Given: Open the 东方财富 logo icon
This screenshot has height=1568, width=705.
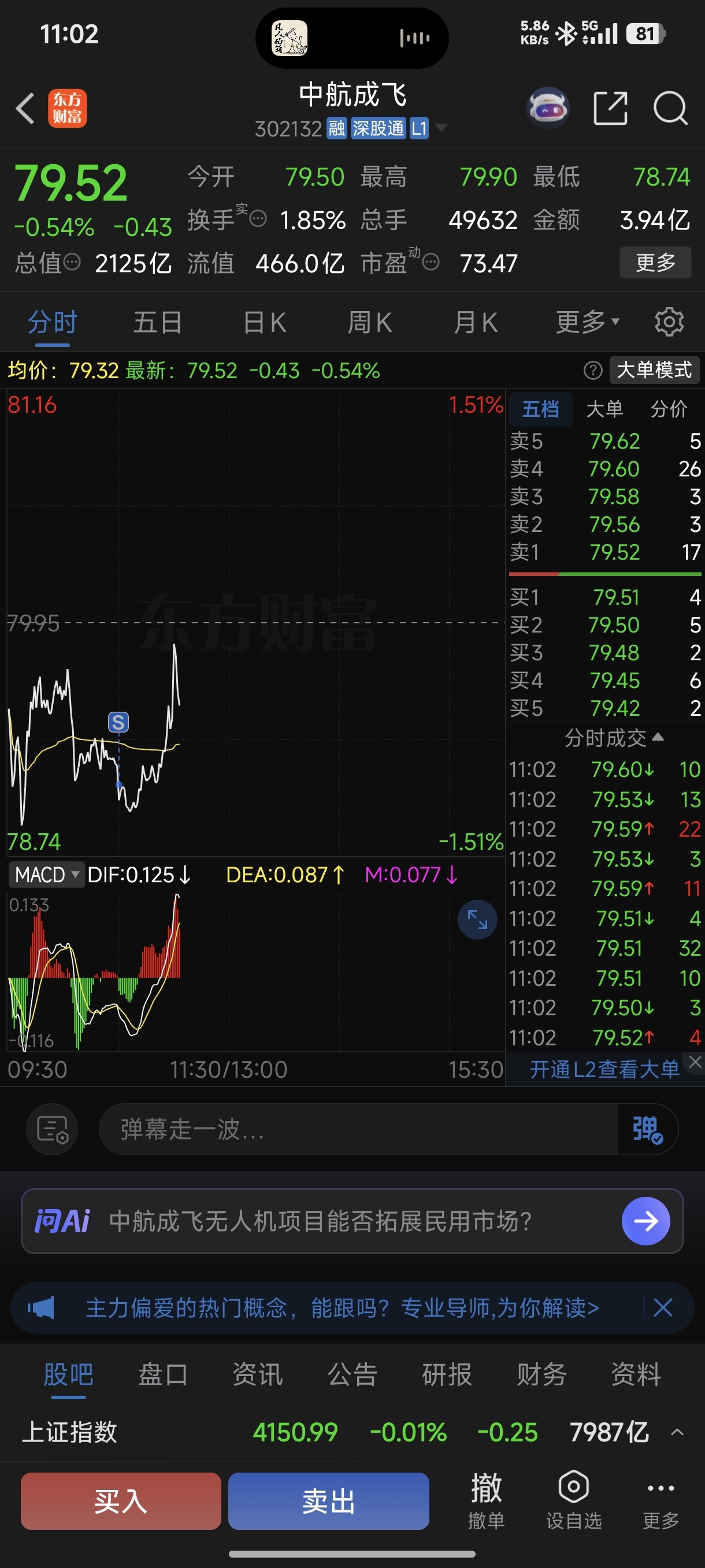Looking at the screenshot, I should pyautogui.click(x=68, y=108).
